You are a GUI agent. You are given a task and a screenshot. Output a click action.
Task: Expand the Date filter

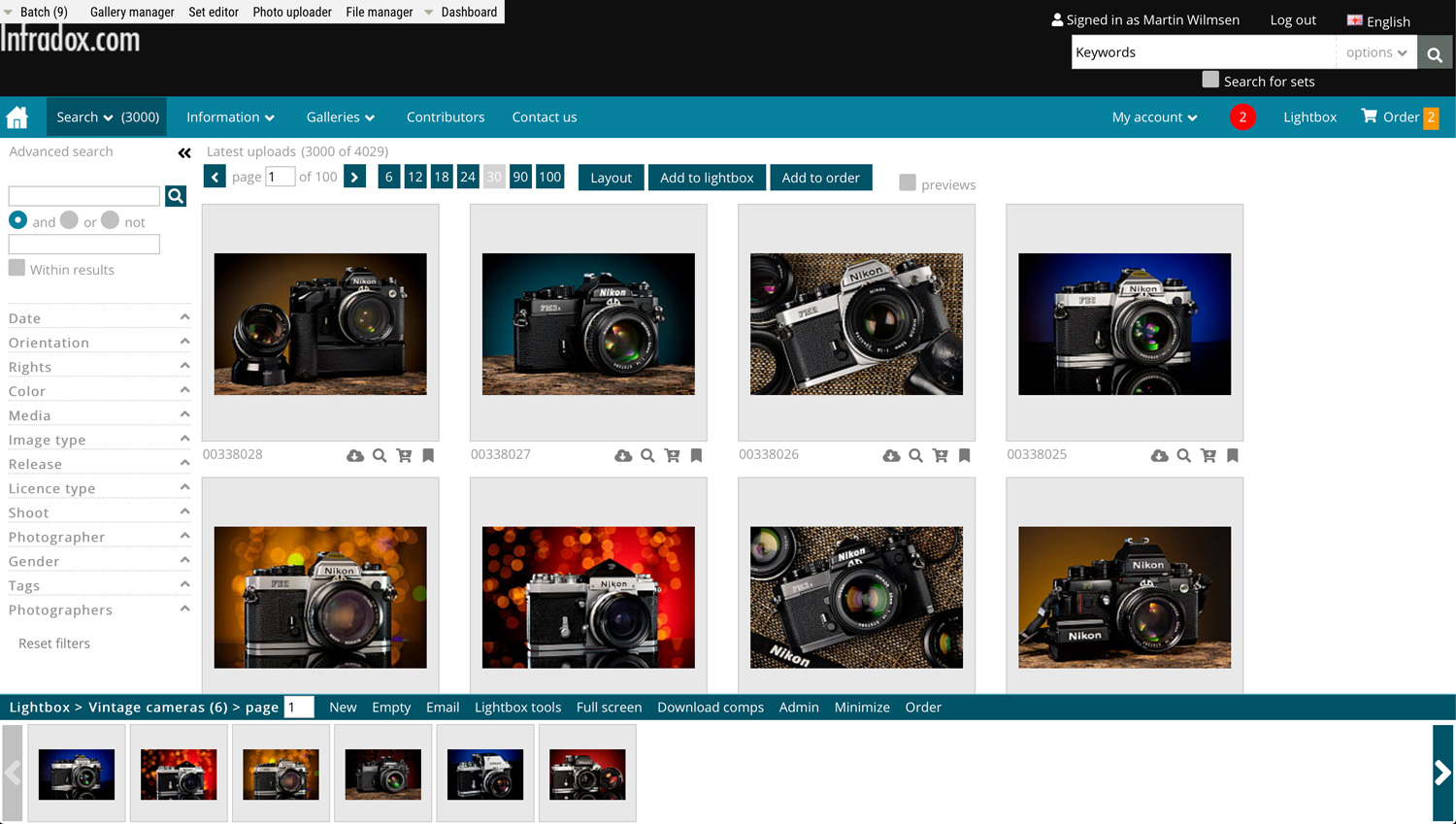[x=98, y=317]
